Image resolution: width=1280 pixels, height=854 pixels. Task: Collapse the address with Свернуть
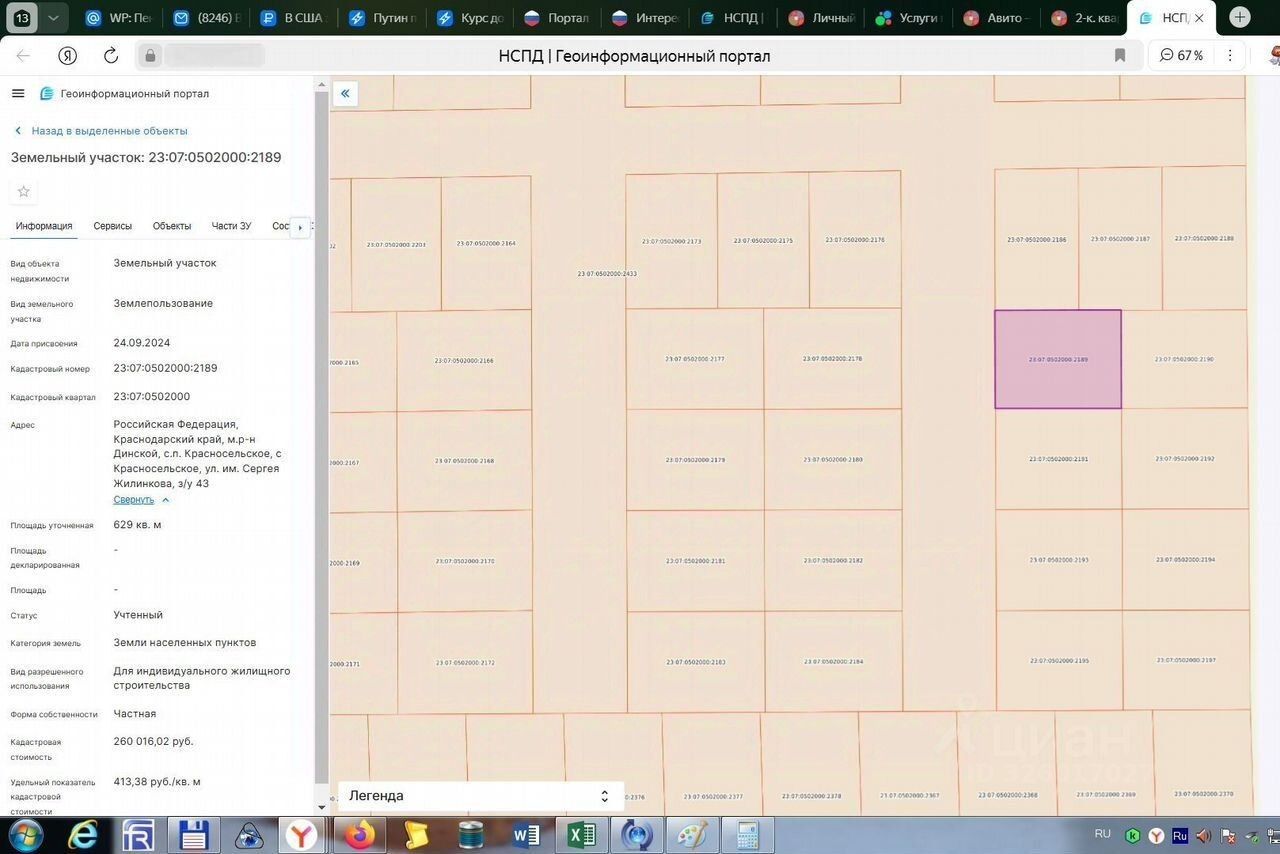[x=141, y=500]
